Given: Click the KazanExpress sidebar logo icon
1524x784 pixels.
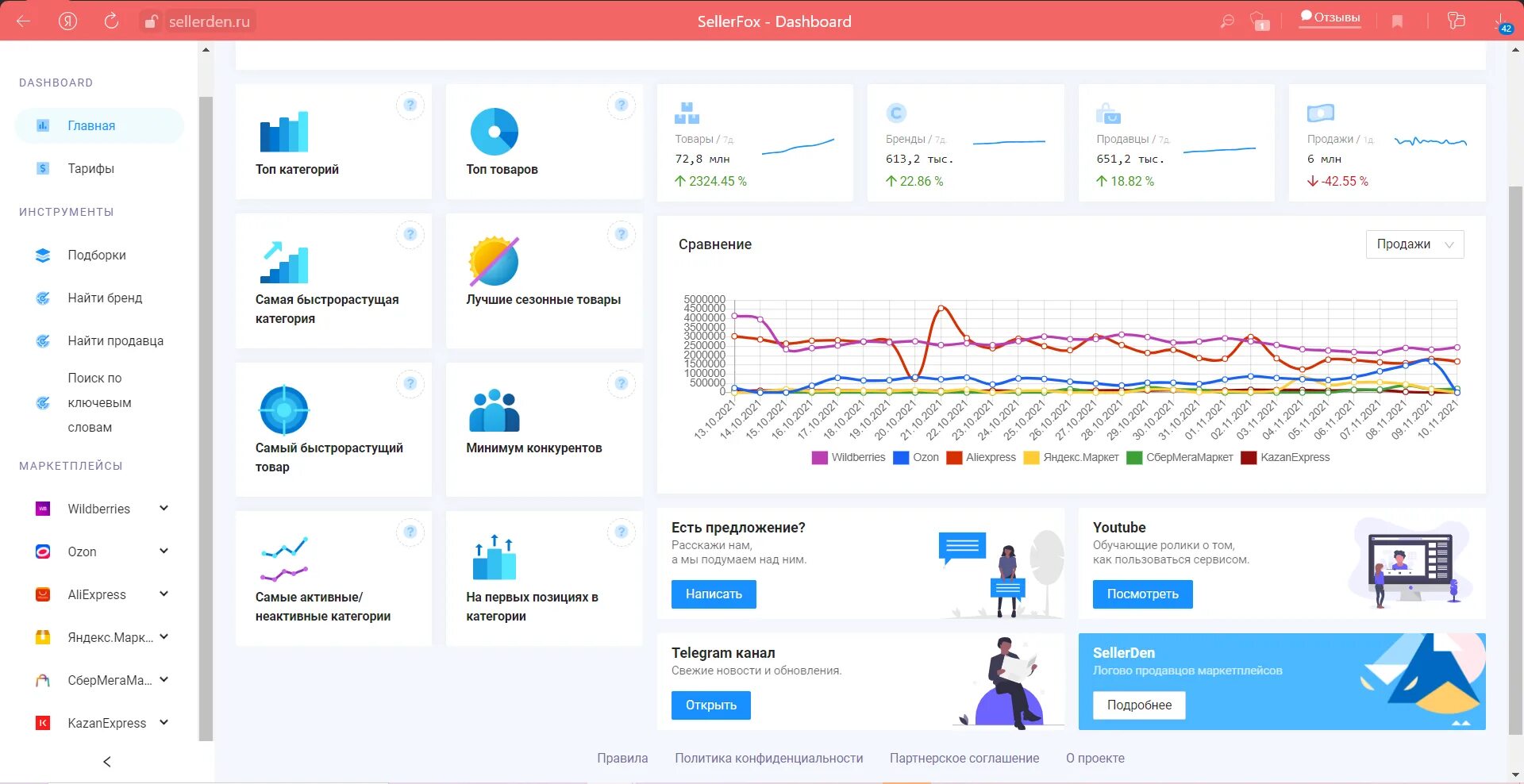Looking at the screenshot, I should pyautogui.click(x=43, y=723).
